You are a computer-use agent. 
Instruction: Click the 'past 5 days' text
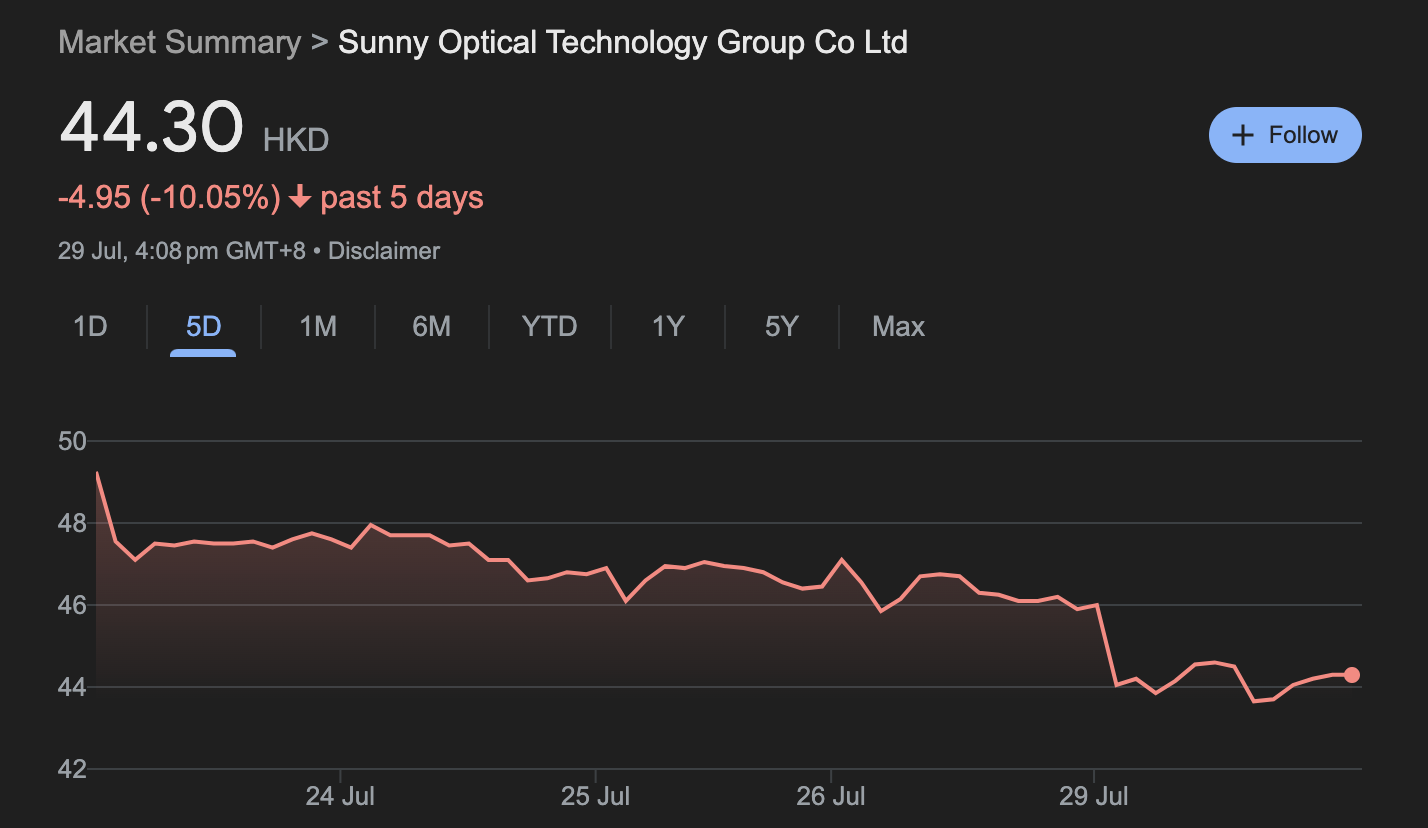click(x=402, y=197)
